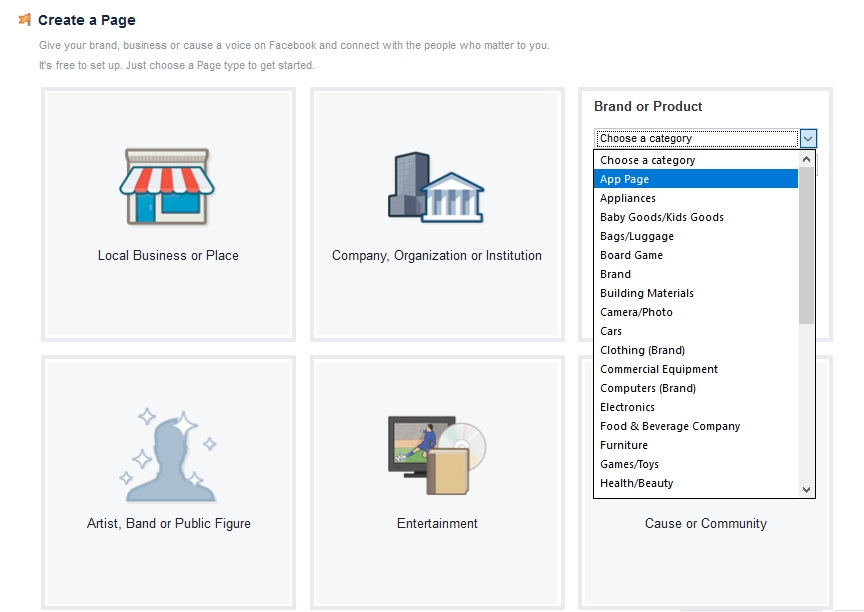Select App Page from the list
Image resolution: width=864 pixels, height=612 pixels.
click(696, 179)
